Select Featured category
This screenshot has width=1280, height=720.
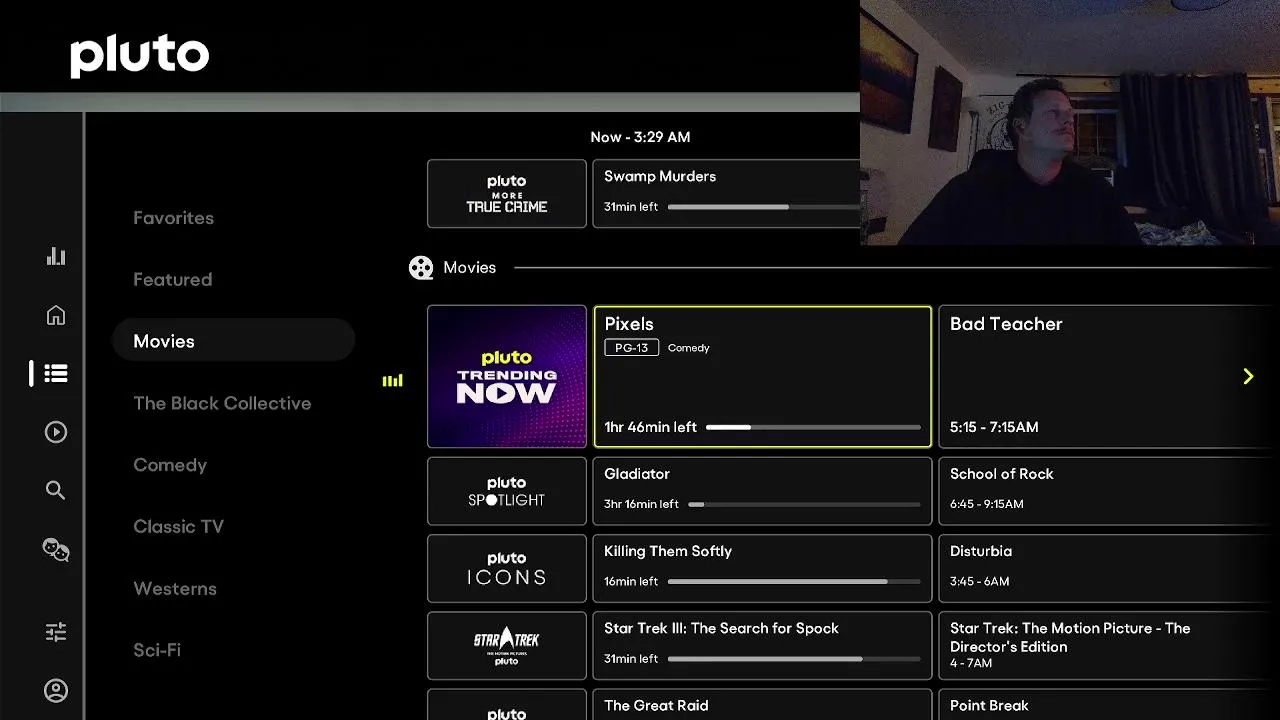tap(173, 280)
